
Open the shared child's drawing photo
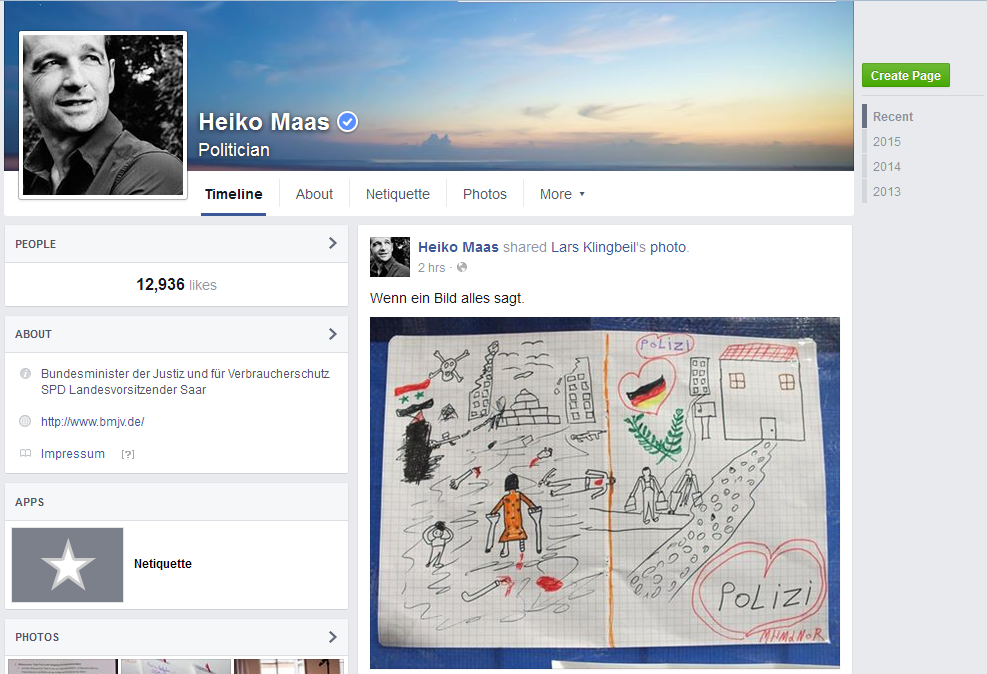click(604, 492)
